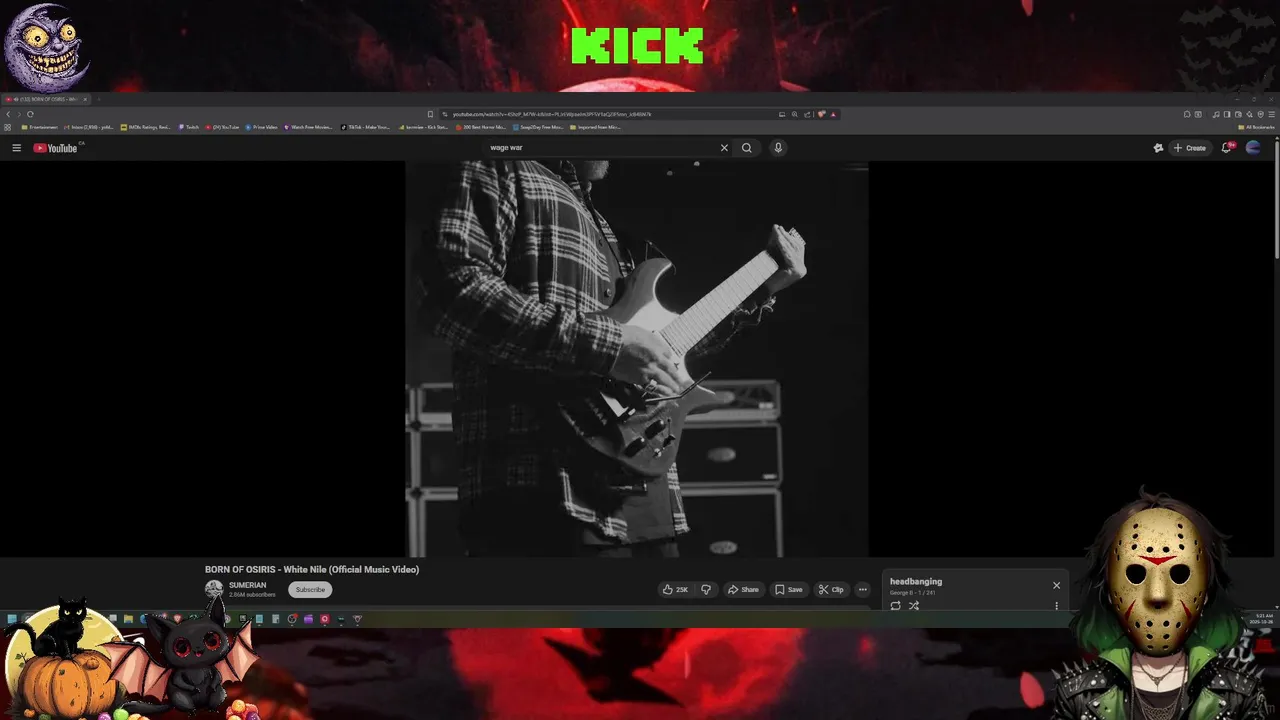Reload the browser page
The image size is (1280, 720).
(x=30, y=114)
